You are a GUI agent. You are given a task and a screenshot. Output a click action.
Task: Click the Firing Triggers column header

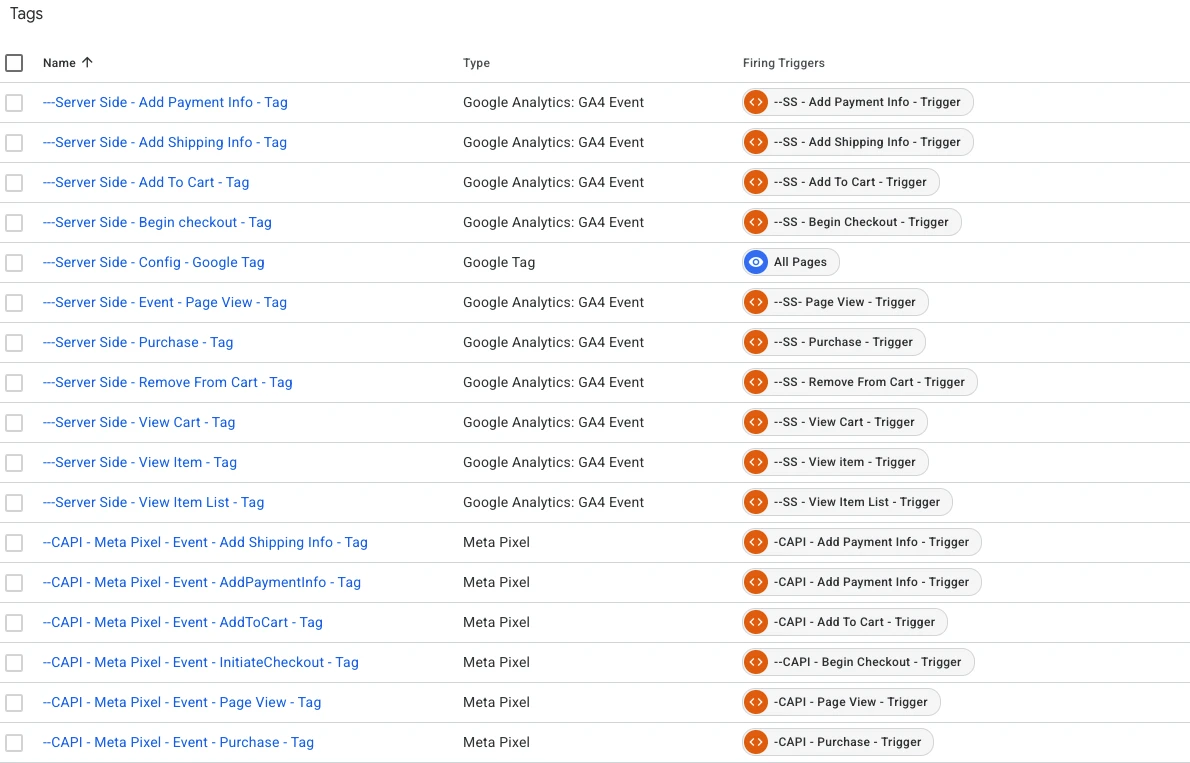coord(784,63)
